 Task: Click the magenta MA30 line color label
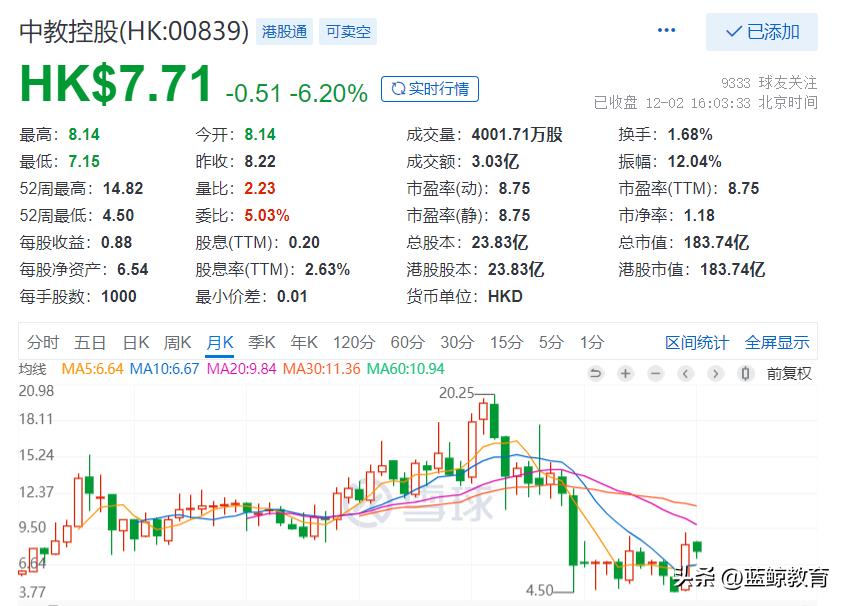click(x=318, y=368)
